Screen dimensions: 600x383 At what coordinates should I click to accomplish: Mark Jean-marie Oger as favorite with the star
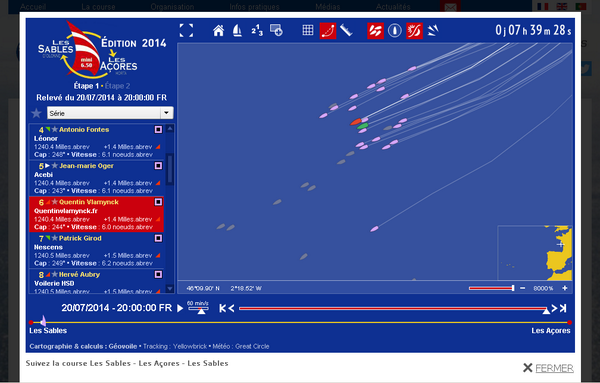coord(55,166)
